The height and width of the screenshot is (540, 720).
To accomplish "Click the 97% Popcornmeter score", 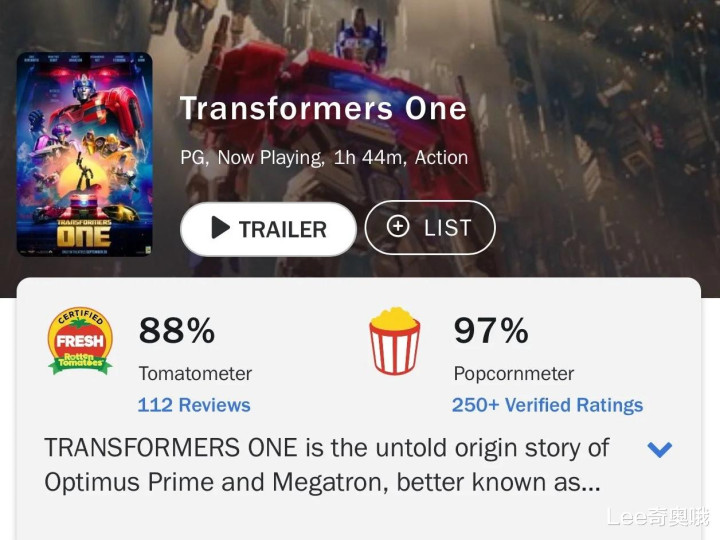I will click(491, 331).
